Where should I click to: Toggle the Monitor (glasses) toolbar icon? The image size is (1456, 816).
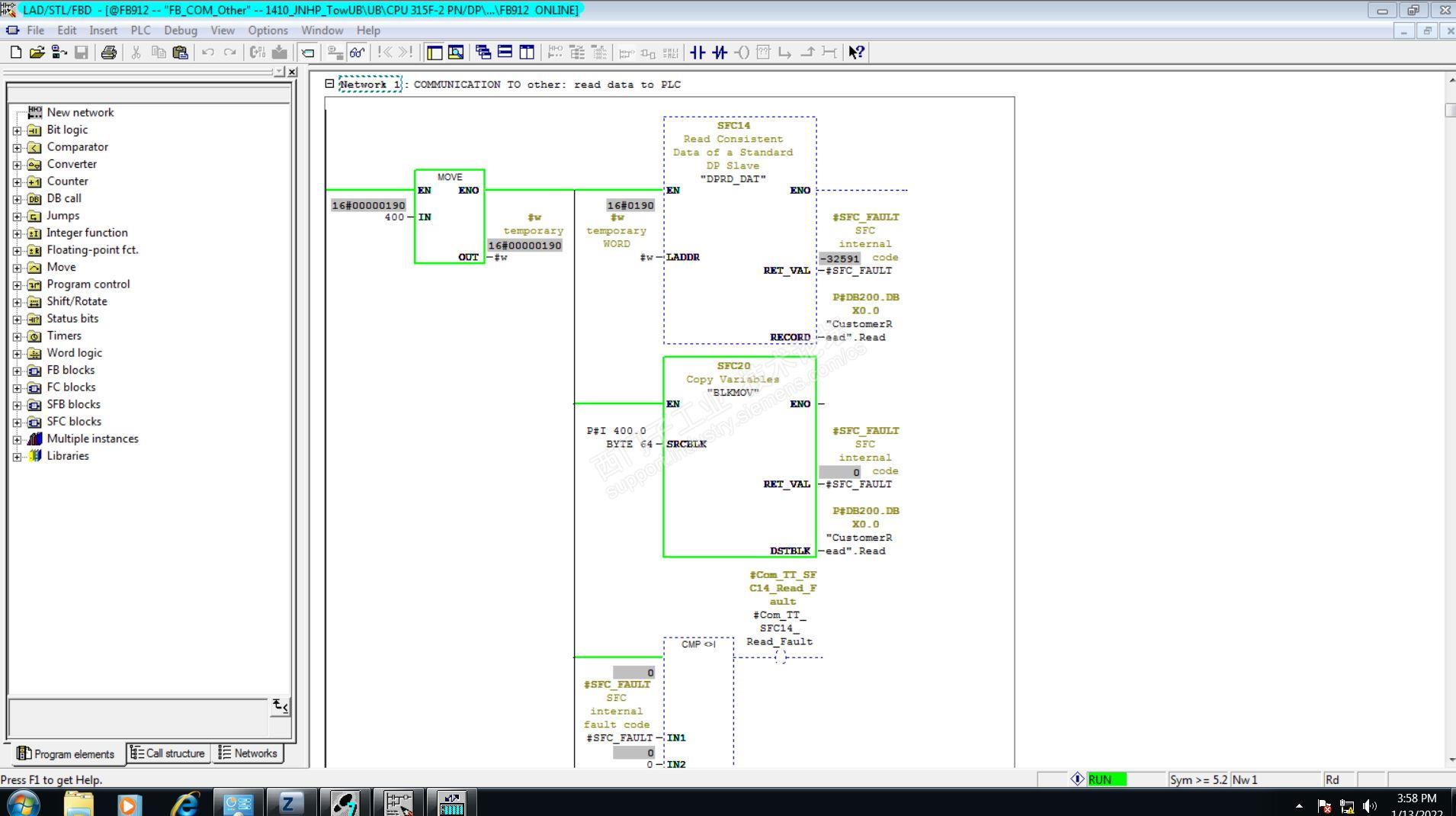tap(358, 53)
